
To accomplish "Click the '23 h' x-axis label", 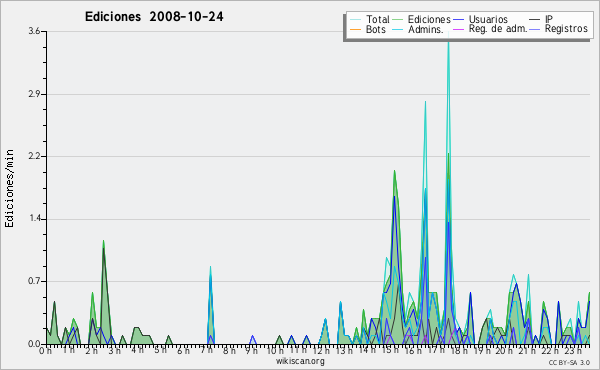I will pyautogui.click(x=573, y=350).
